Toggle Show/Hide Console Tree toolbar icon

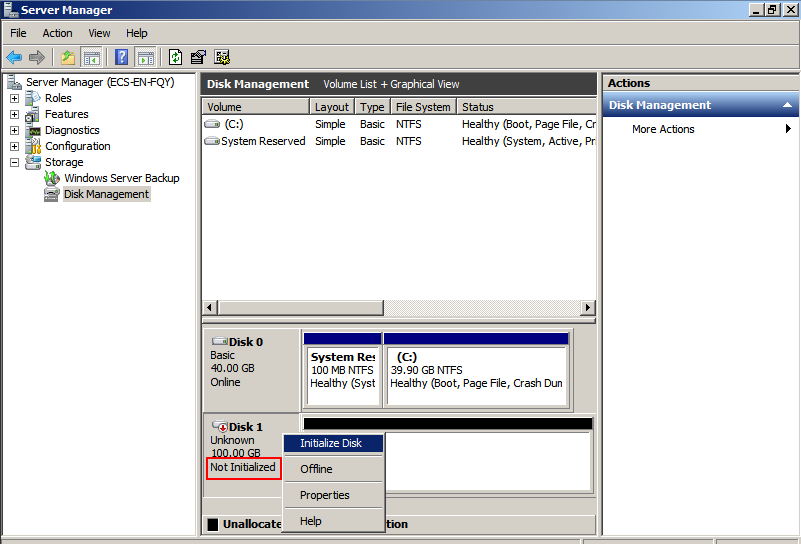92,57
